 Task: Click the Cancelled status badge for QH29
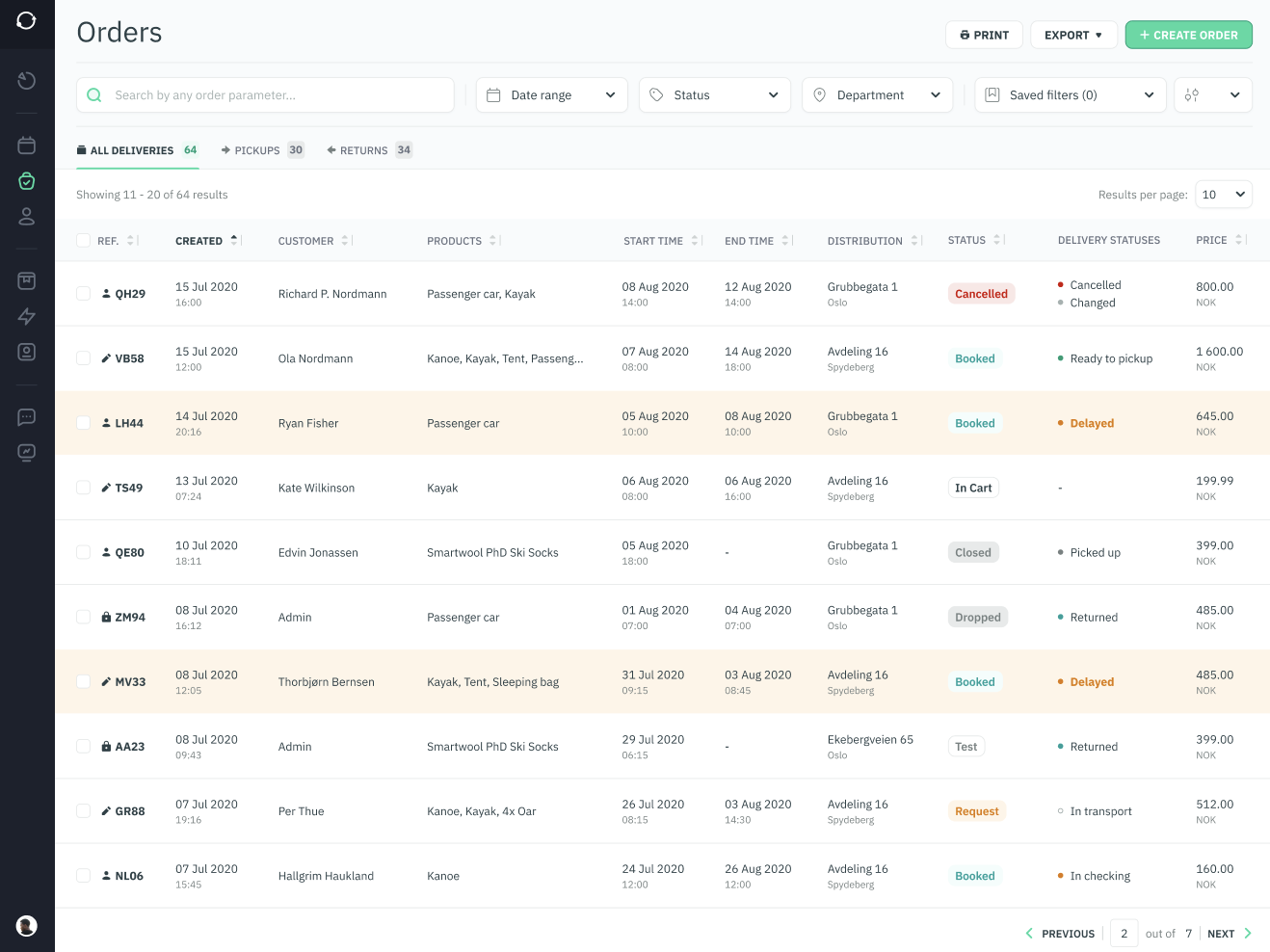[x=981, y=294]
